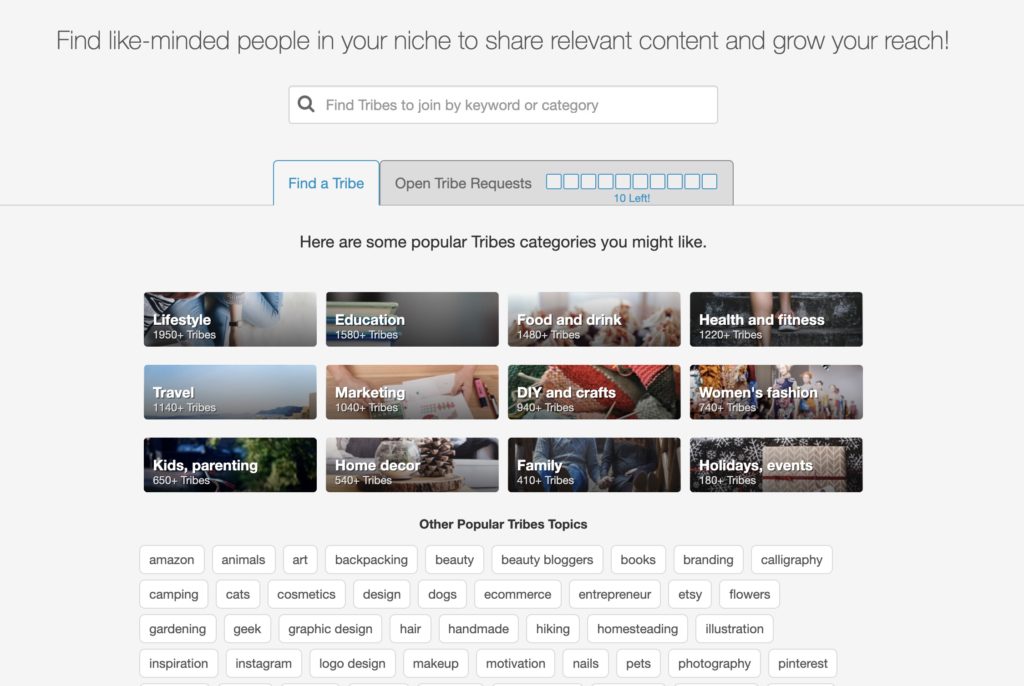Viewport: 1024px width, 686px height.
Task: Open the Food and drink category card
Action: pos(594,319)
